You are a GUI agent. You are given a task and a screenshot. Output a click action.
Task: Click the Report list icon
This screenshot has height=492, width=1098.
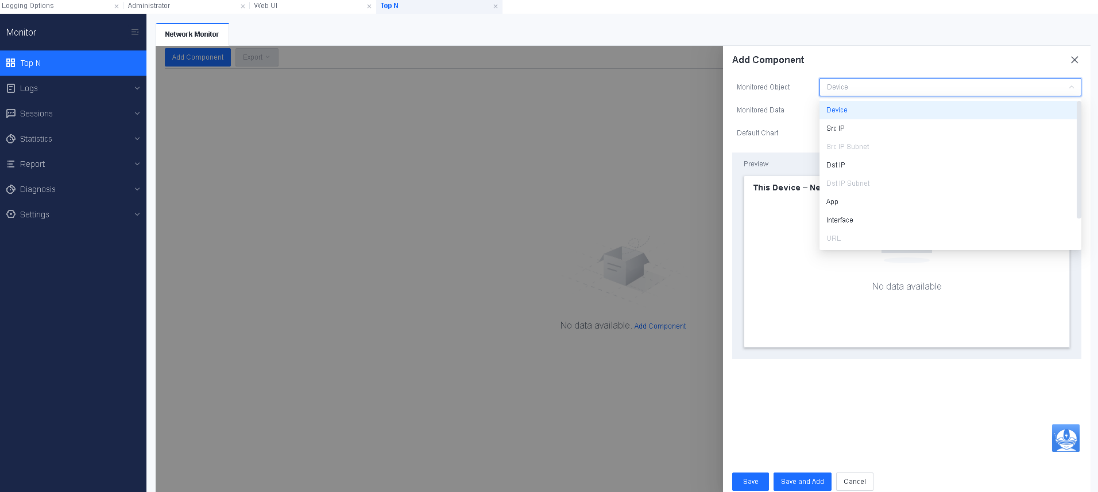pos(11,164)
